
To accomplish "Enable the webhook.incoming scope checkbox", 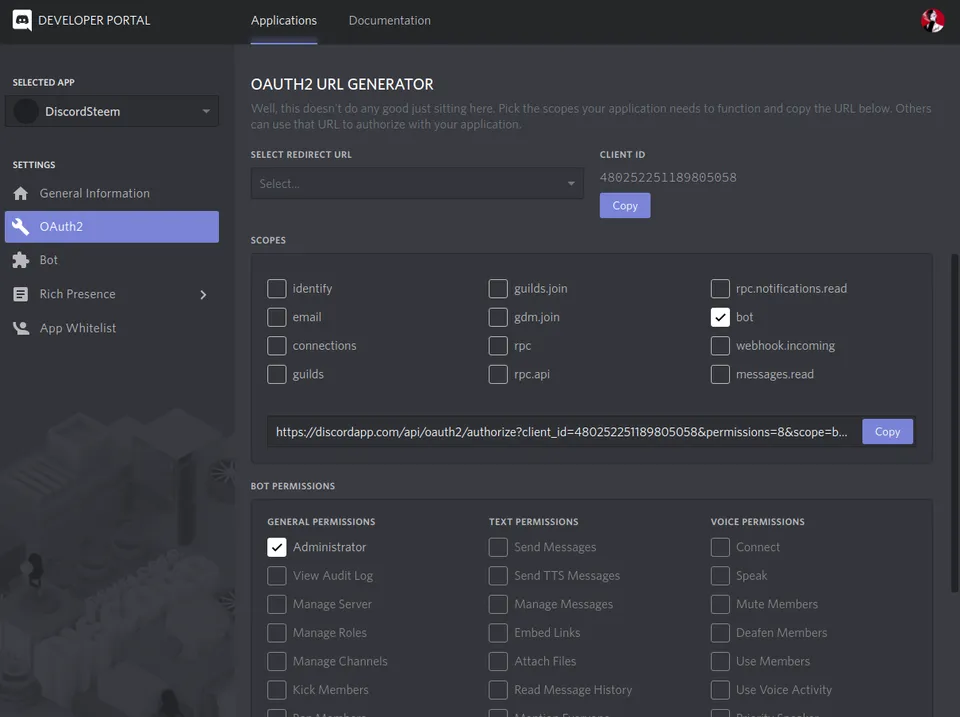I will (x=720, y=345).
